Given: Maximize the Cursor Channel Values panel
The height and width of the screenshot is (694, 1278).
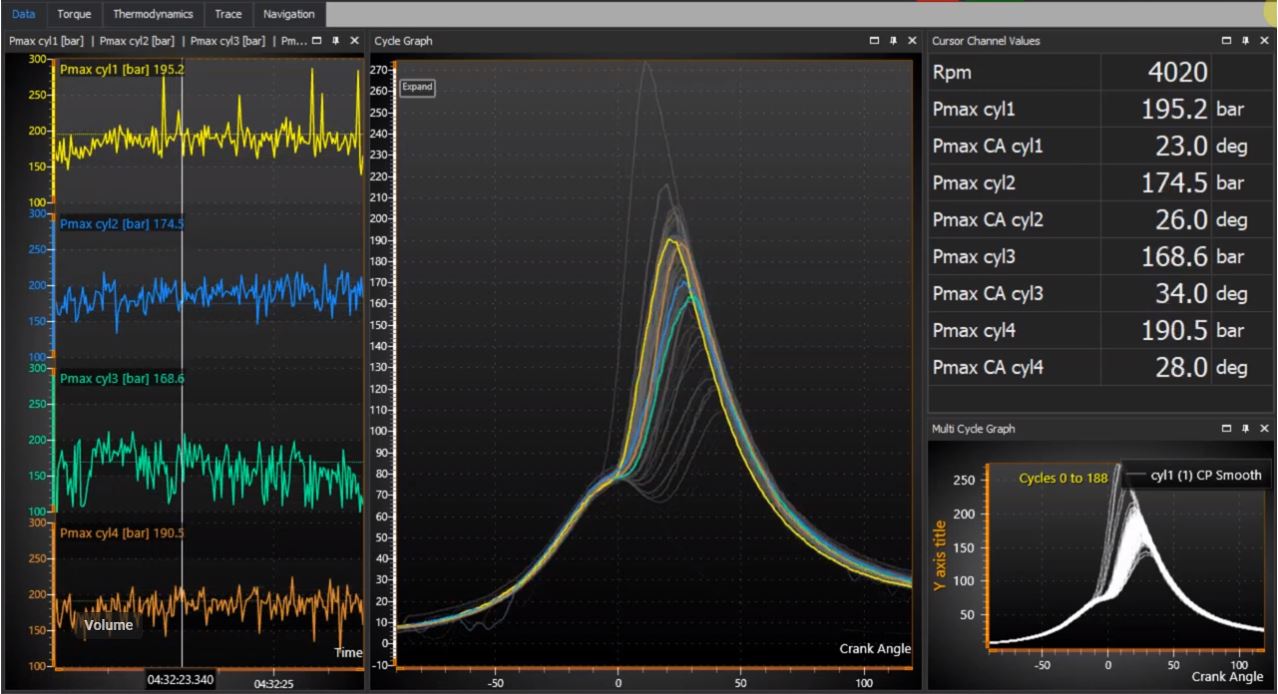Looking at the screenshot, I should (x=1228, y=41).
